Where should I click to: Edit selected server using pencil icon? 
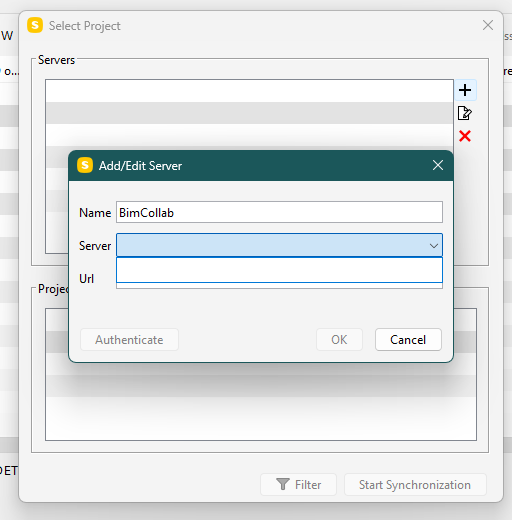click(465, 113)
